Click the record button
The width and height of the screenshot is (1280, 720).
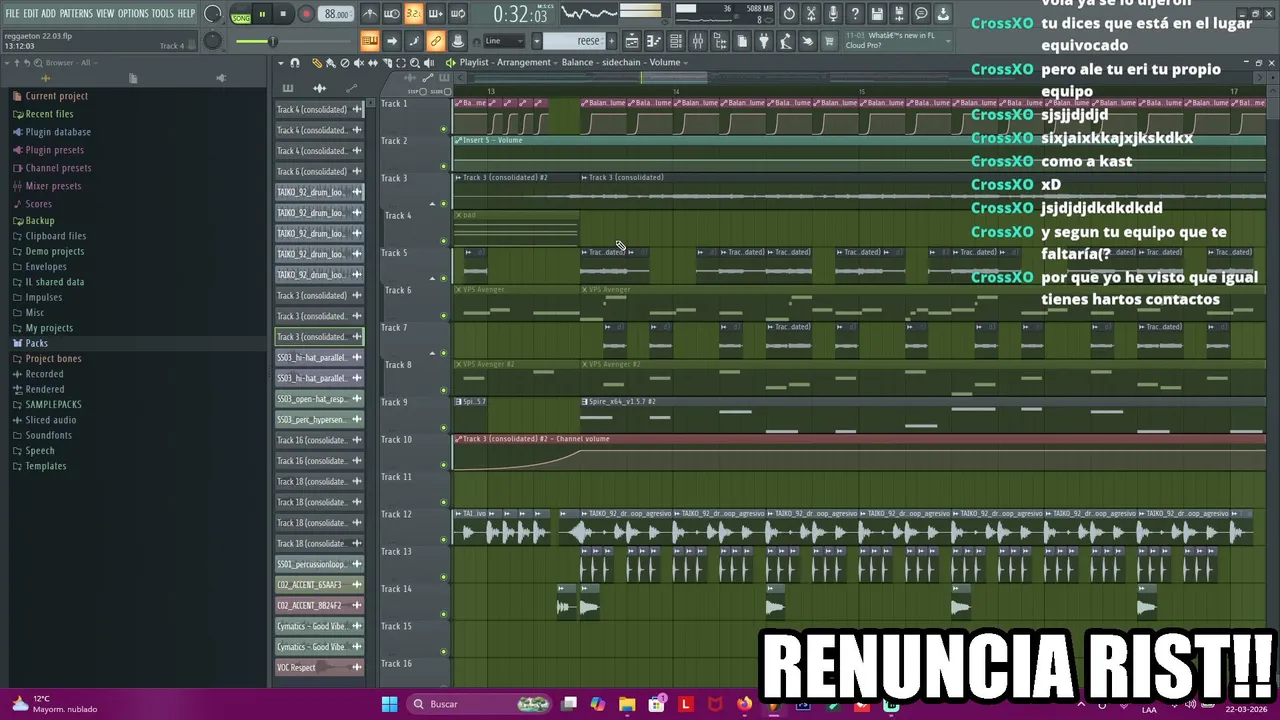pyautogui.click(x=306, y=14)
